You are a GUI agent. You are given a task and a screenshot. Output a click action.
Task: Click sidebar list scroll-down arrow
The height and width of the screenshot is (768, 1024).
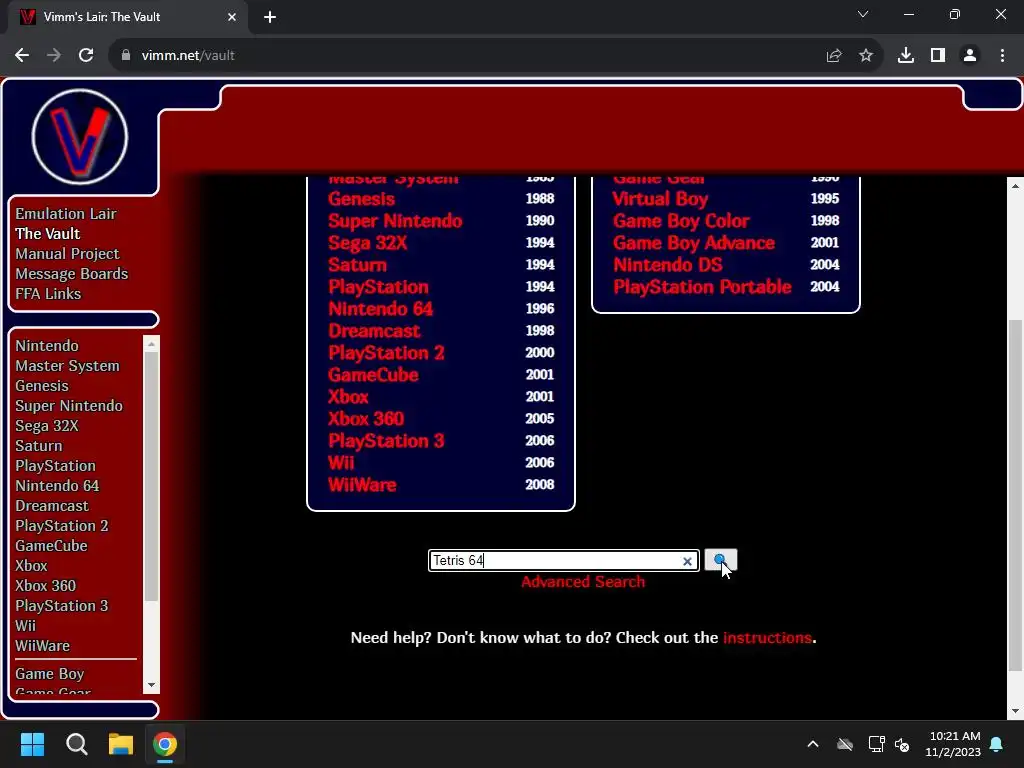click(152, 685)
